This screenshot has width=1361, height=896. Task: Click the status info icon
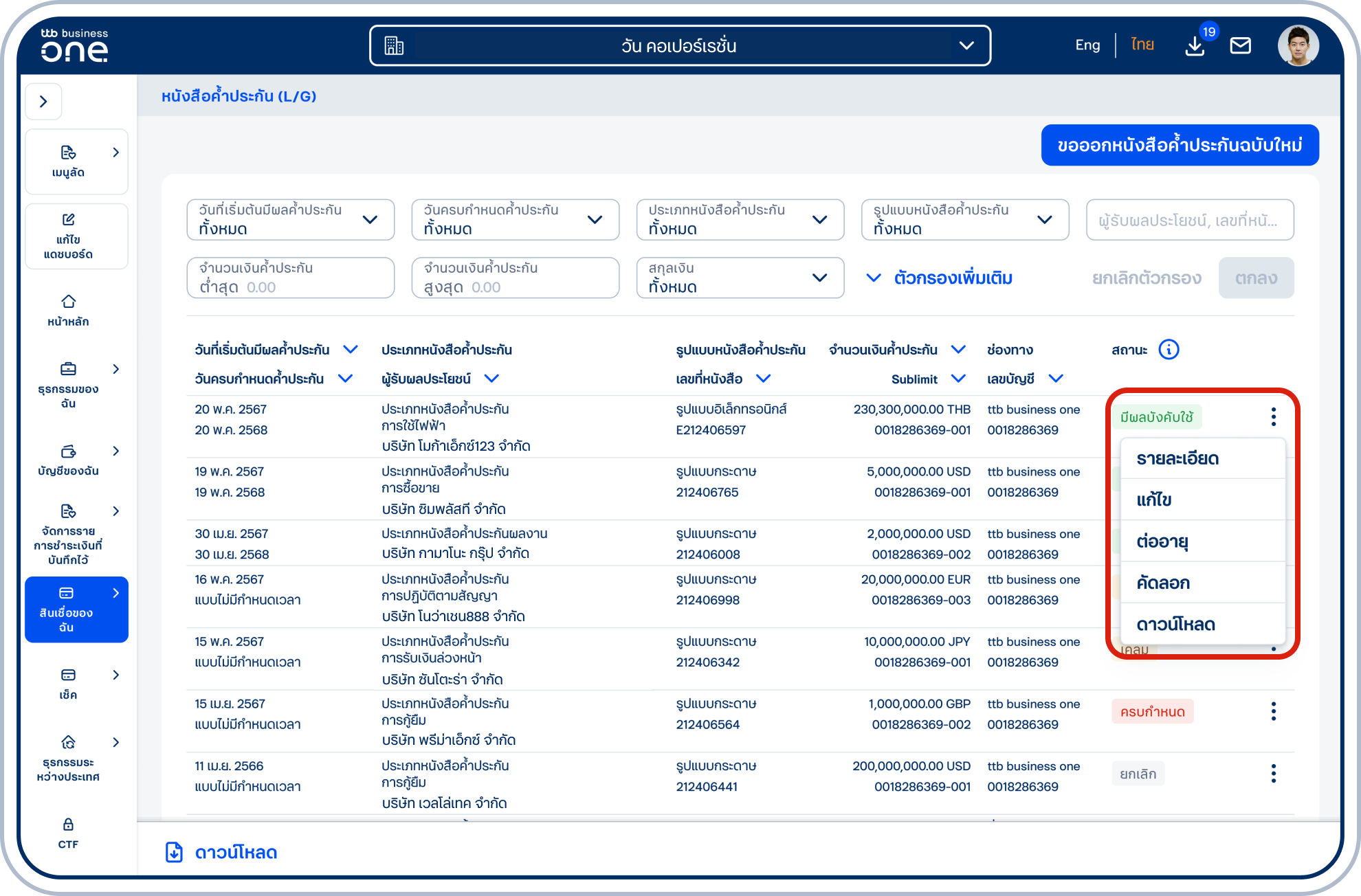point(1168,350)
